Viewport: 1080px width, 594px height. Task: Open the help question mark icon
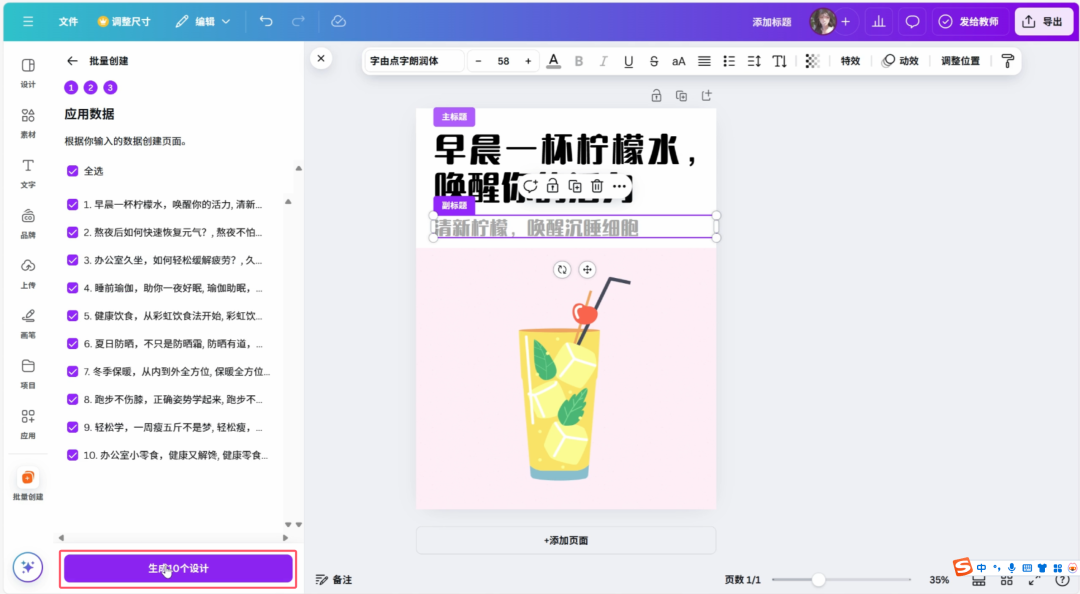(1062, 578)
